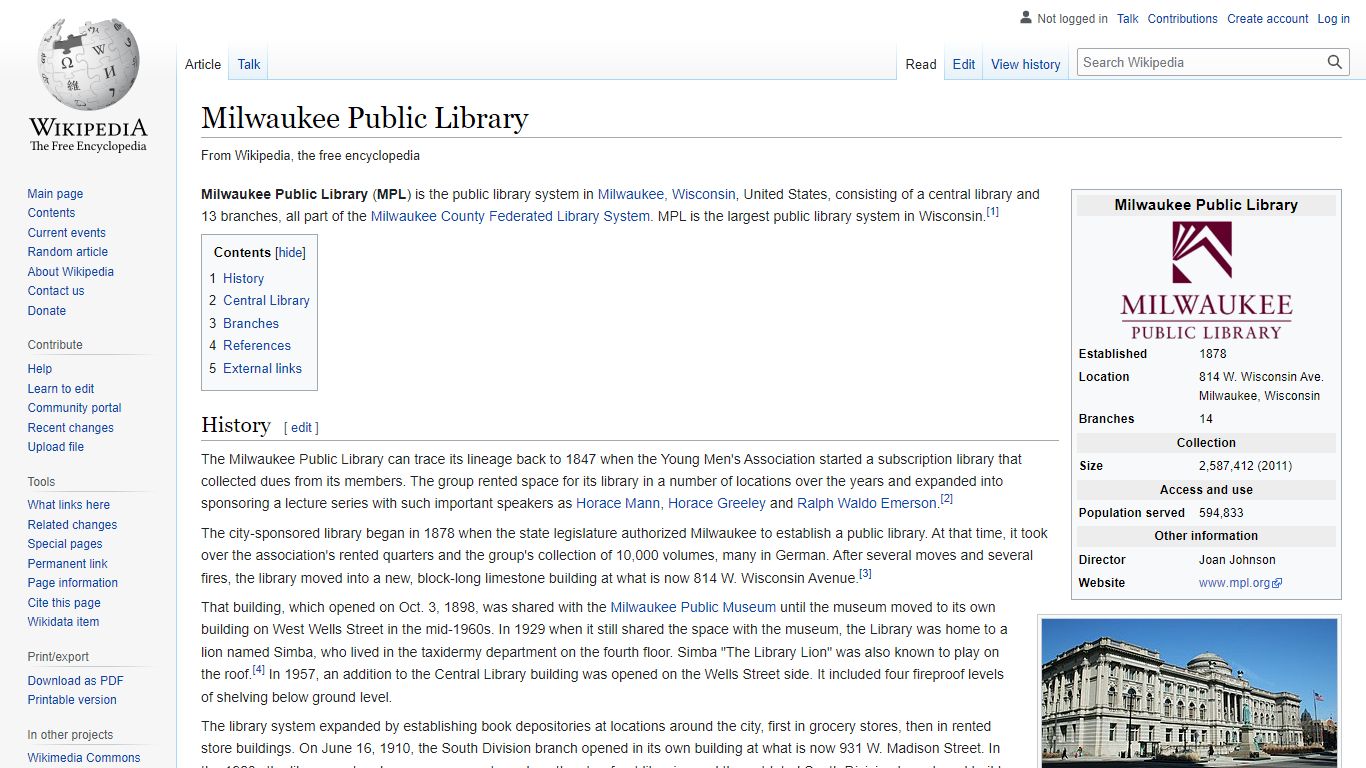Viewport: 1366px width, 768px height.
Task: Switch to the Talk tab
Action: click(x=249, y=64)
